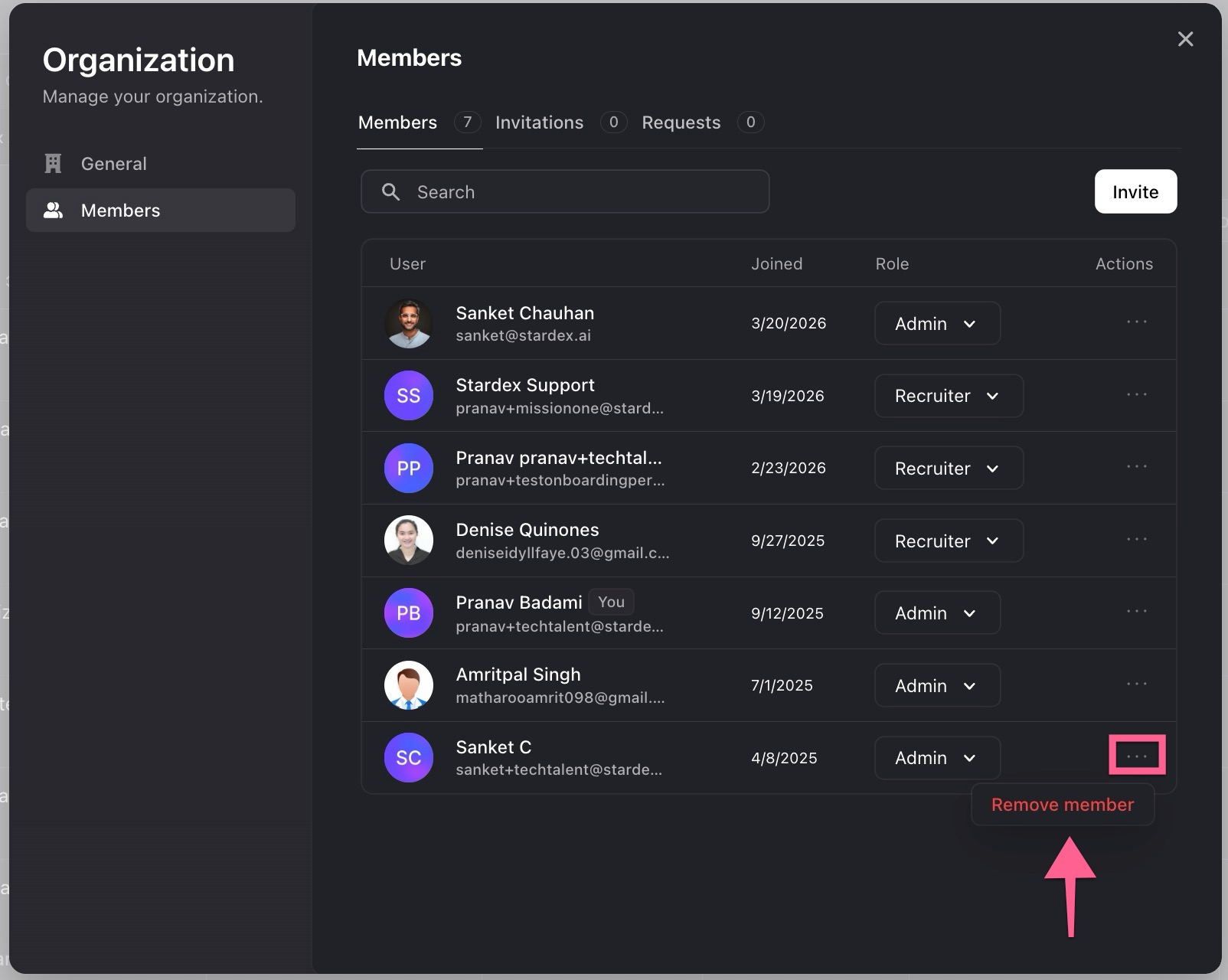Click the email sanket@stardex.ai
This screenshot has width=1228, height=980.
click(524, 335)
